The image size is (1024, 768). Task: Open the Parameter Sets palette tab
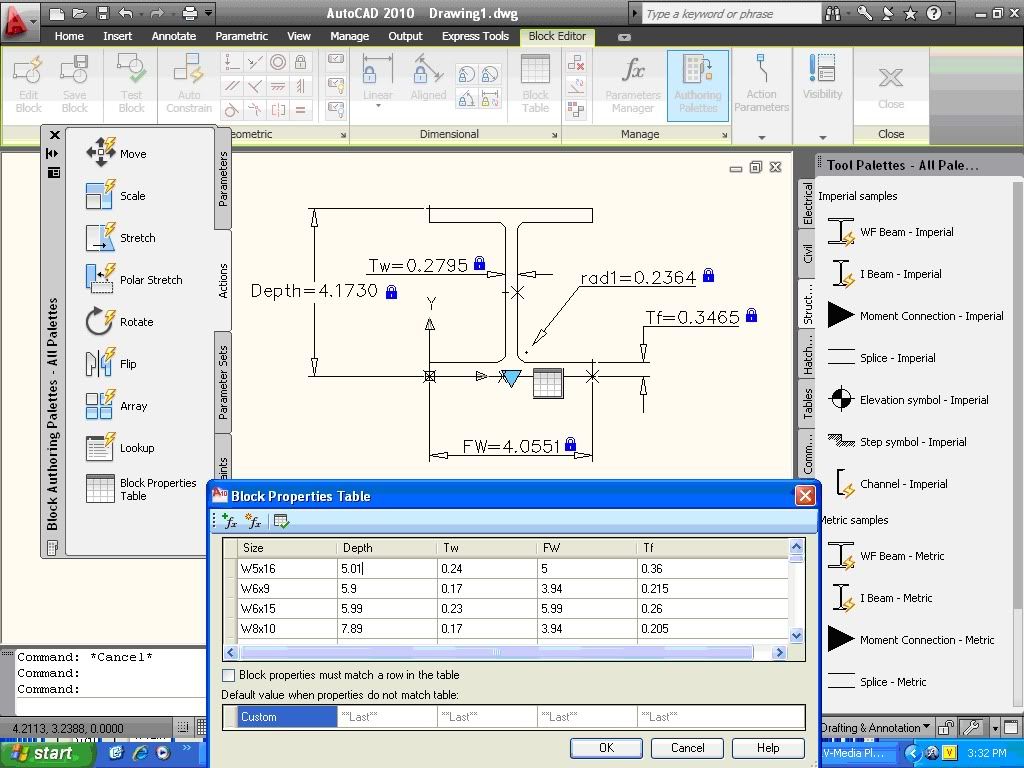pyautogui.click(x=223, y=383)
